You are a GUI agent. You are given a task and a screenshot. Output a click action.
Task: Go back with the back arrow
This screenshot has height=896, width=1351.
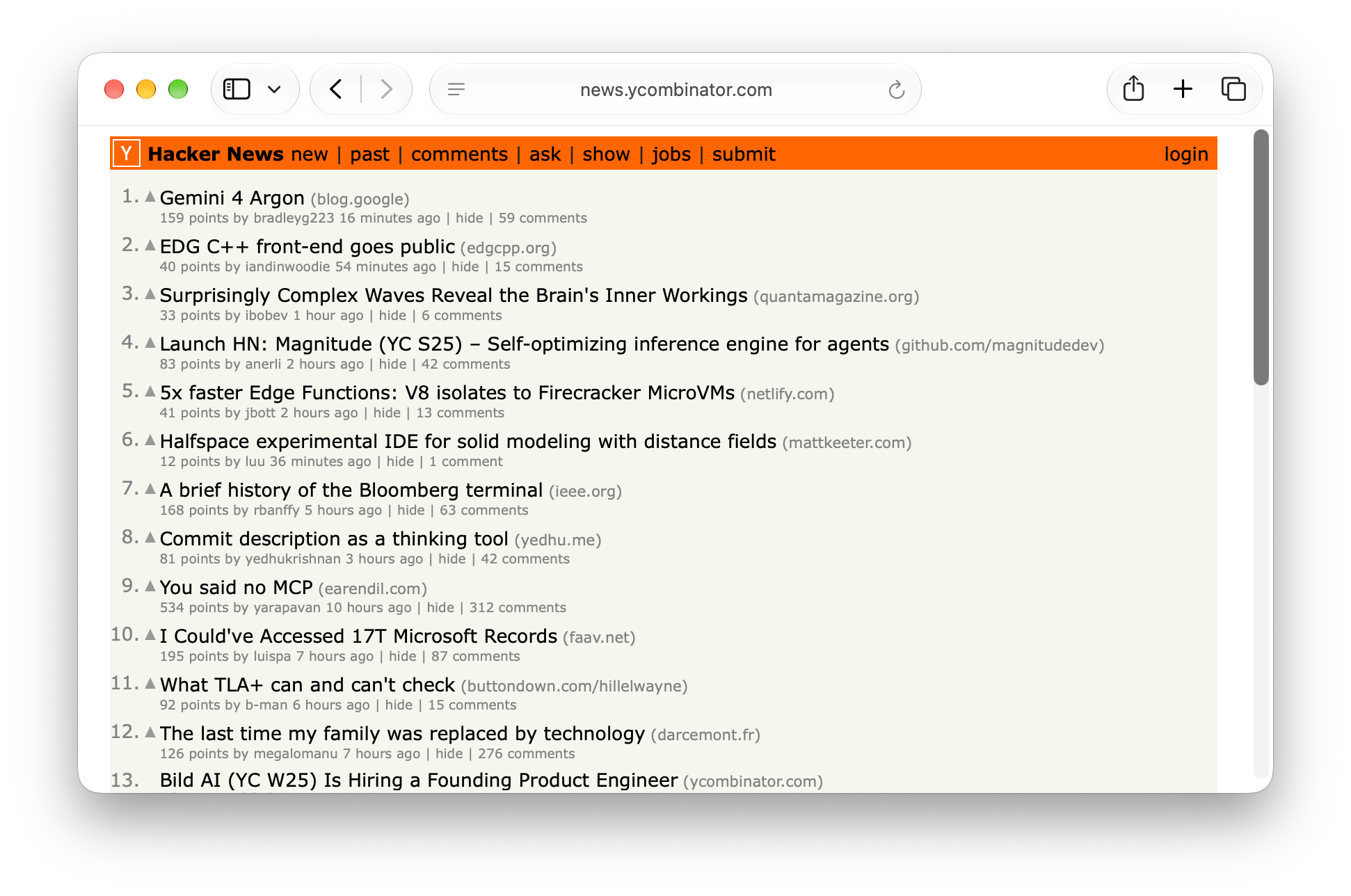336,89
